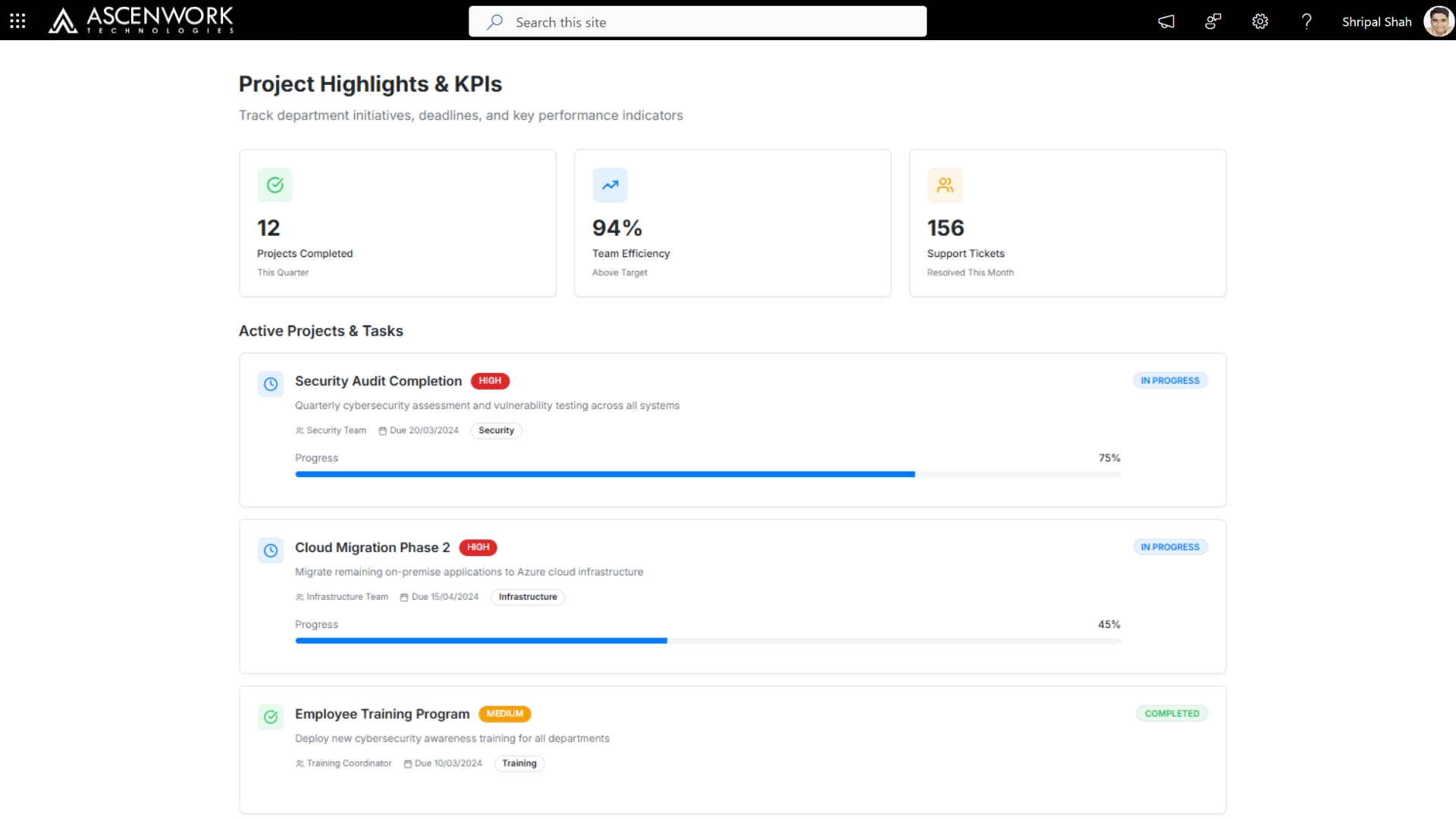1456x819 pixels.
Task: Click the Cloud Migration 45% progress bar
Action: point(708,641)
